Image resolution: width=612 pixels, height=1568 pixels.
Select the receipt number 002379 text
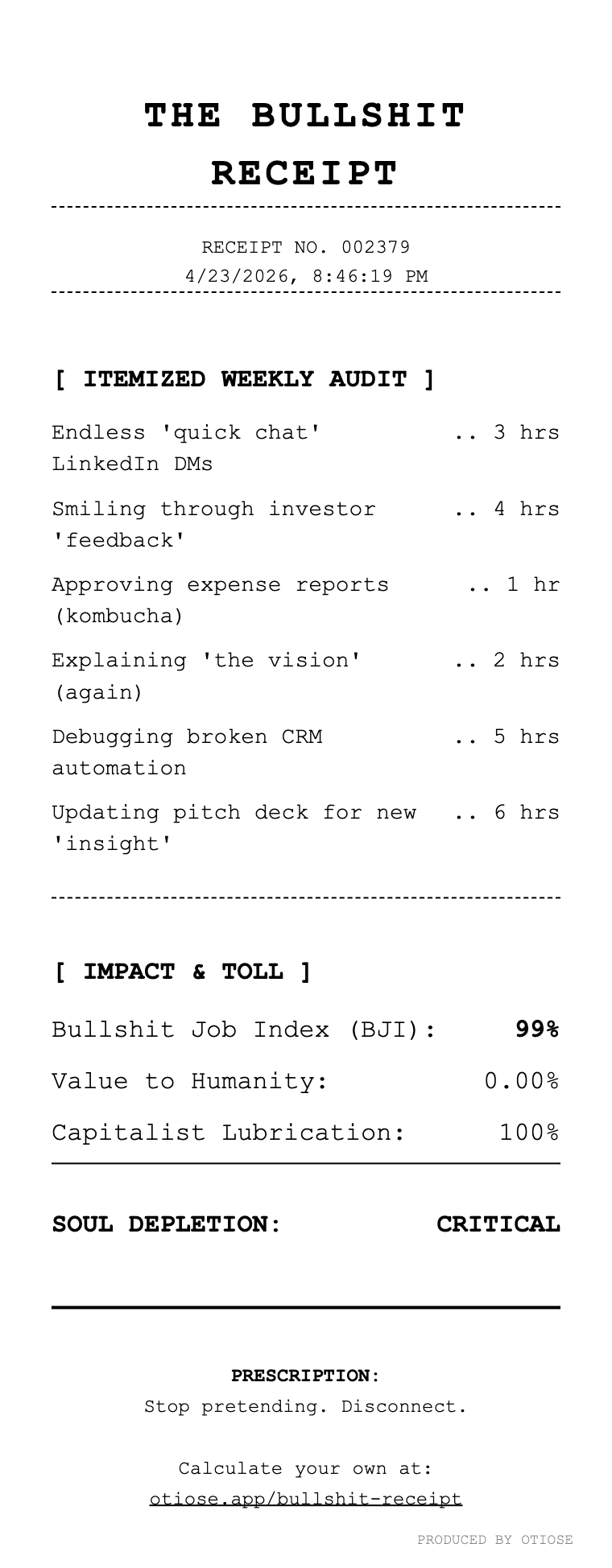pos(305,246)
